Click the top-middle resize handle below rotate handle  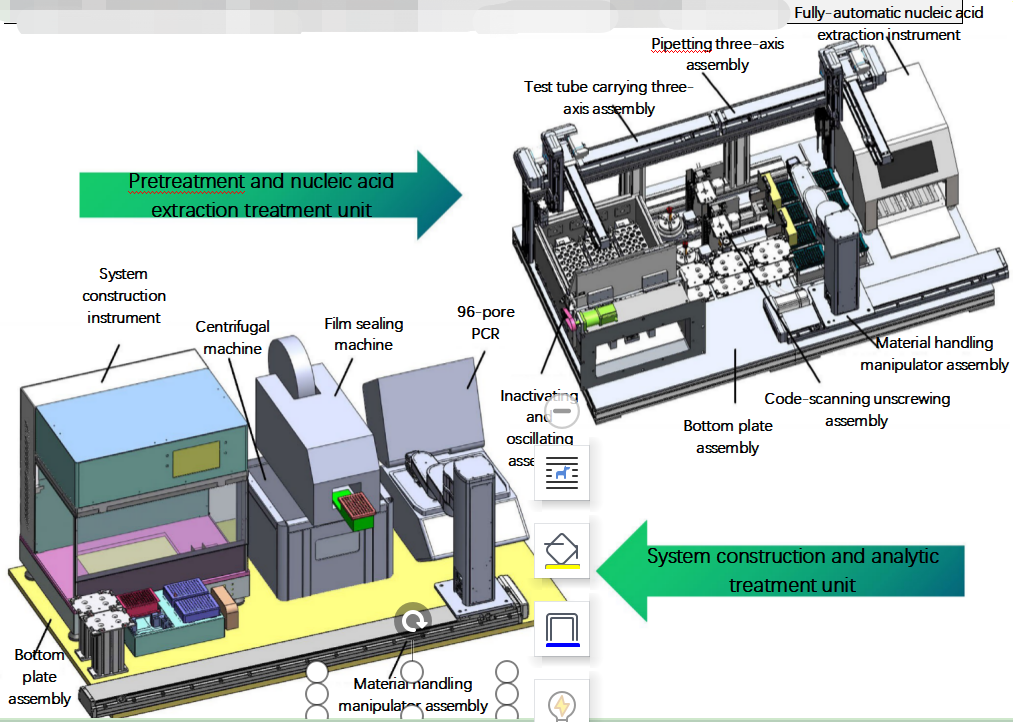click(x=412, y=672)
